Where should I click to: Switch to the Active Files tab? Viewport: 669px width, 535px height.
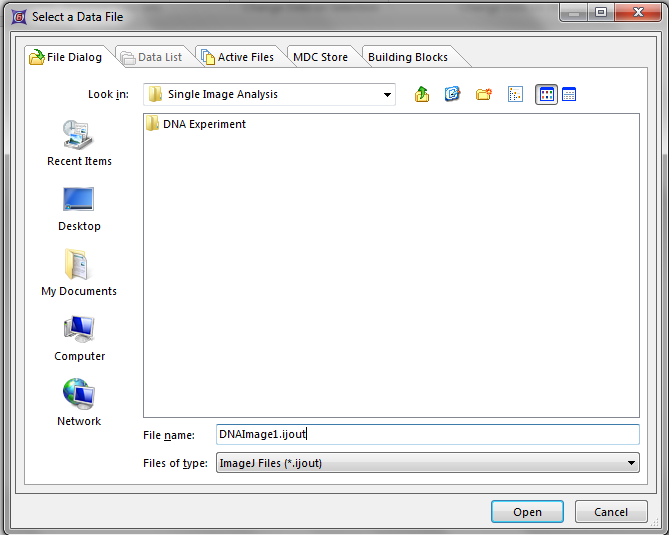(238, 57)
